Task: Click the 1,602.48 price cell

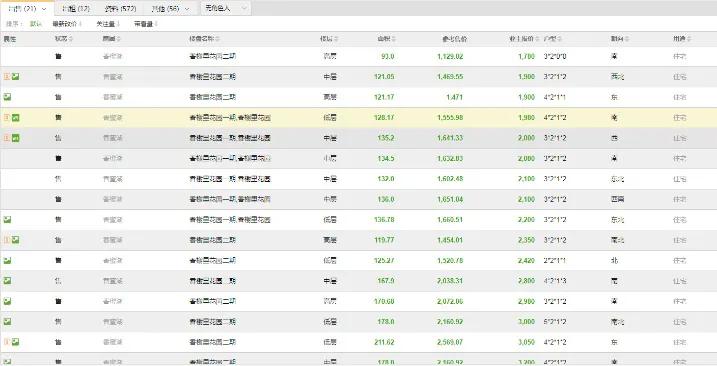Action: 449,179
